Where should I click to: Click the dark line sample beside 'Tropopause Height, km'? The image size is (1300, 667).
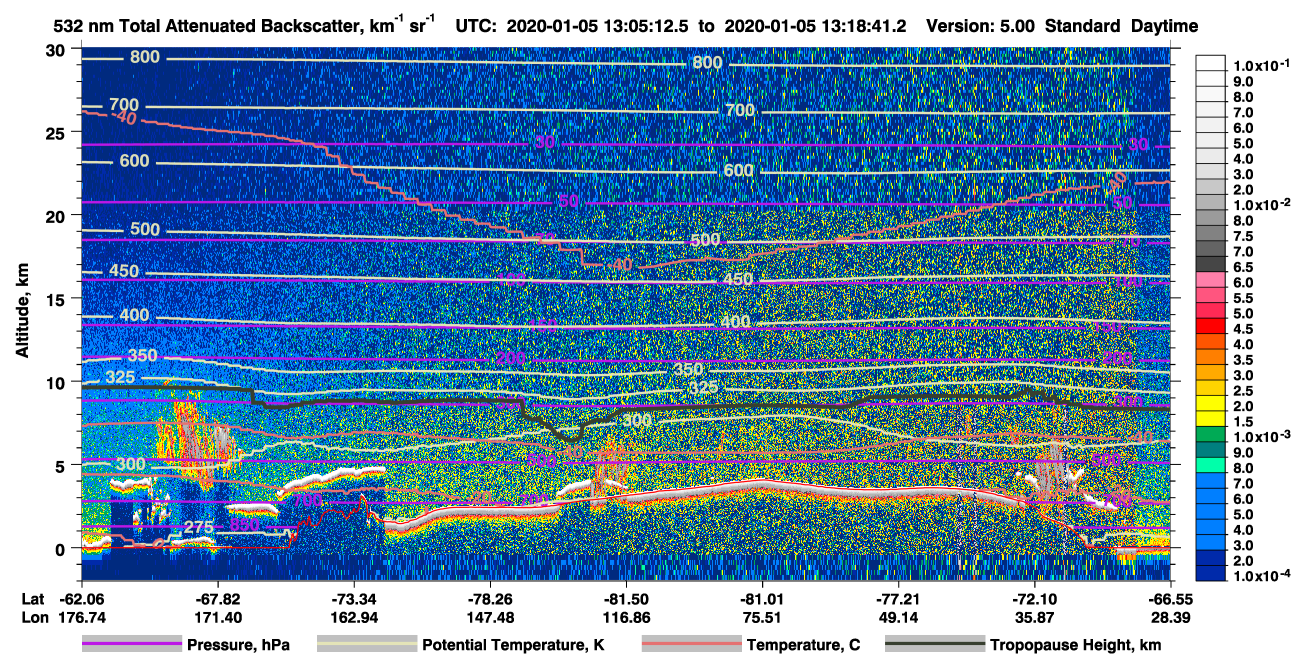click(934, 645)
